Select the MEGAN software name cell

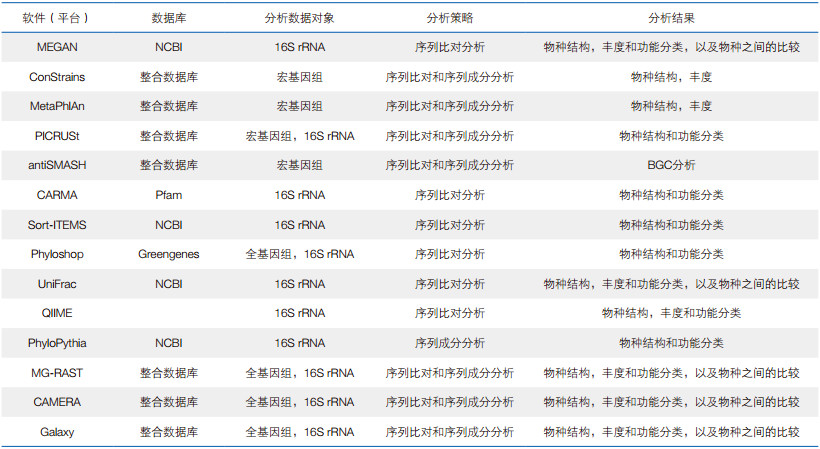[x=57, y=47]
